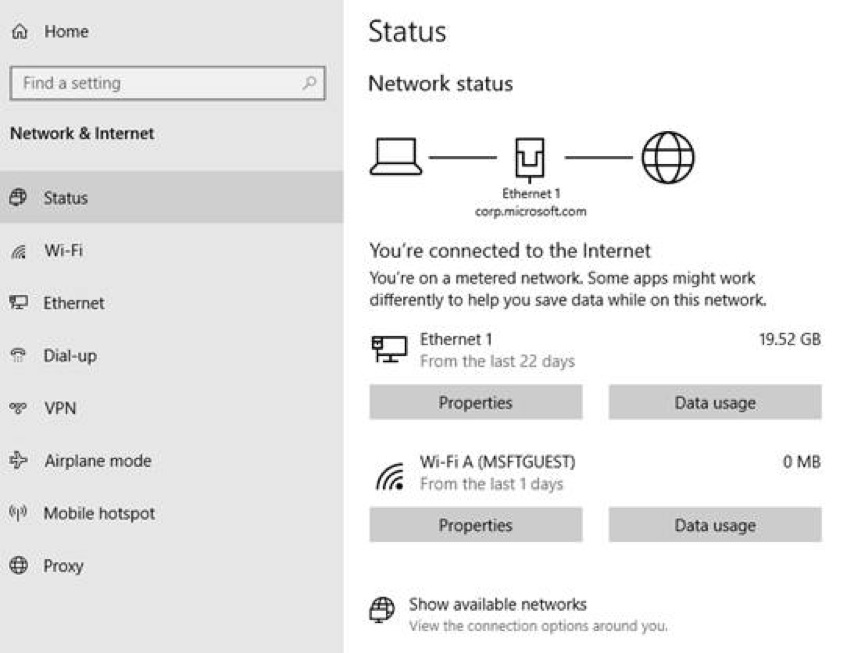This screenshot has height=653, width=865.
Task: Select the Status globe icon in sidebar
Action: (16, 197)
